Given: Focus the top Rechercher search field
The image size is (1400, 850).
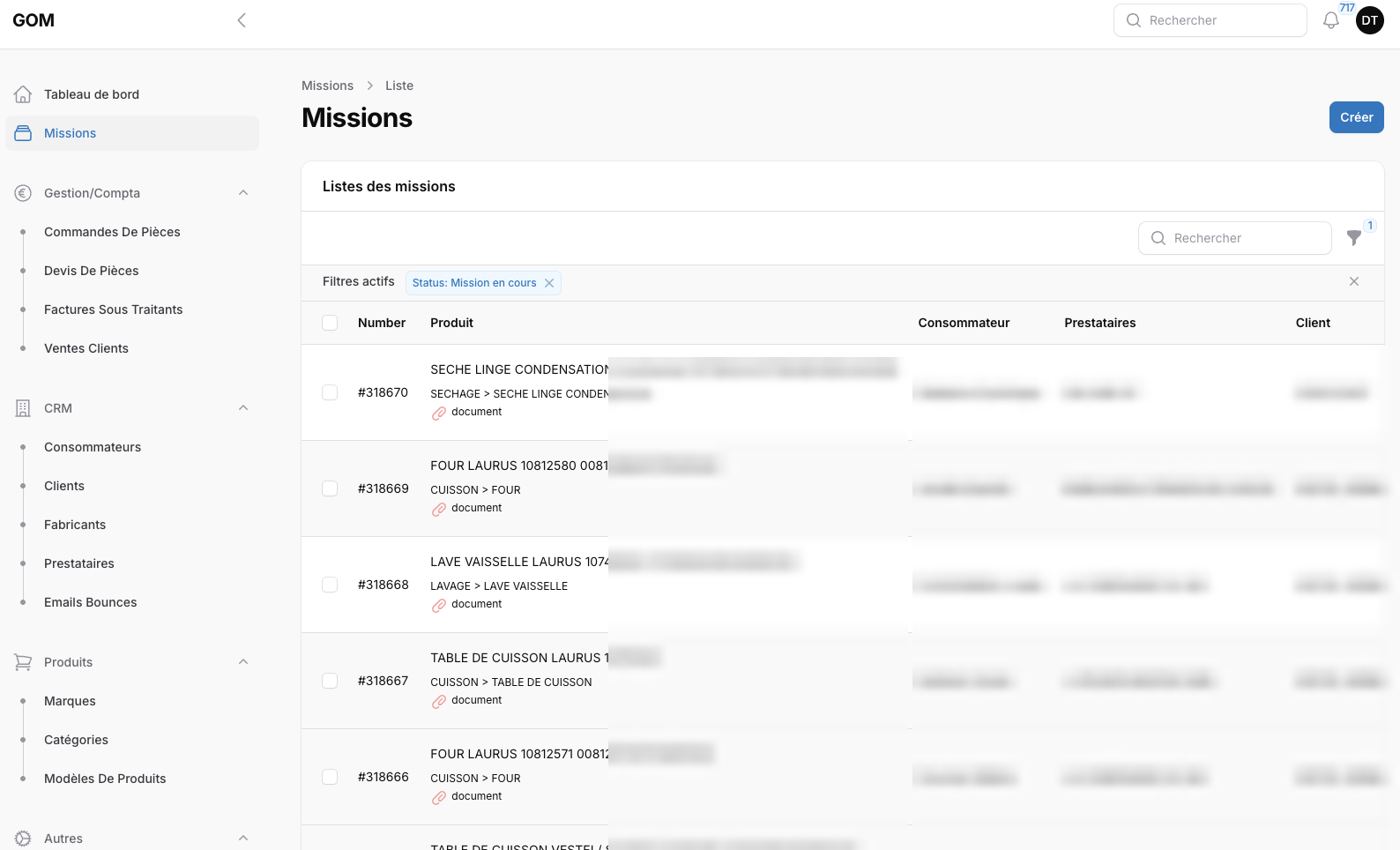Looking at the screenshot, I should pos(1210,20).
